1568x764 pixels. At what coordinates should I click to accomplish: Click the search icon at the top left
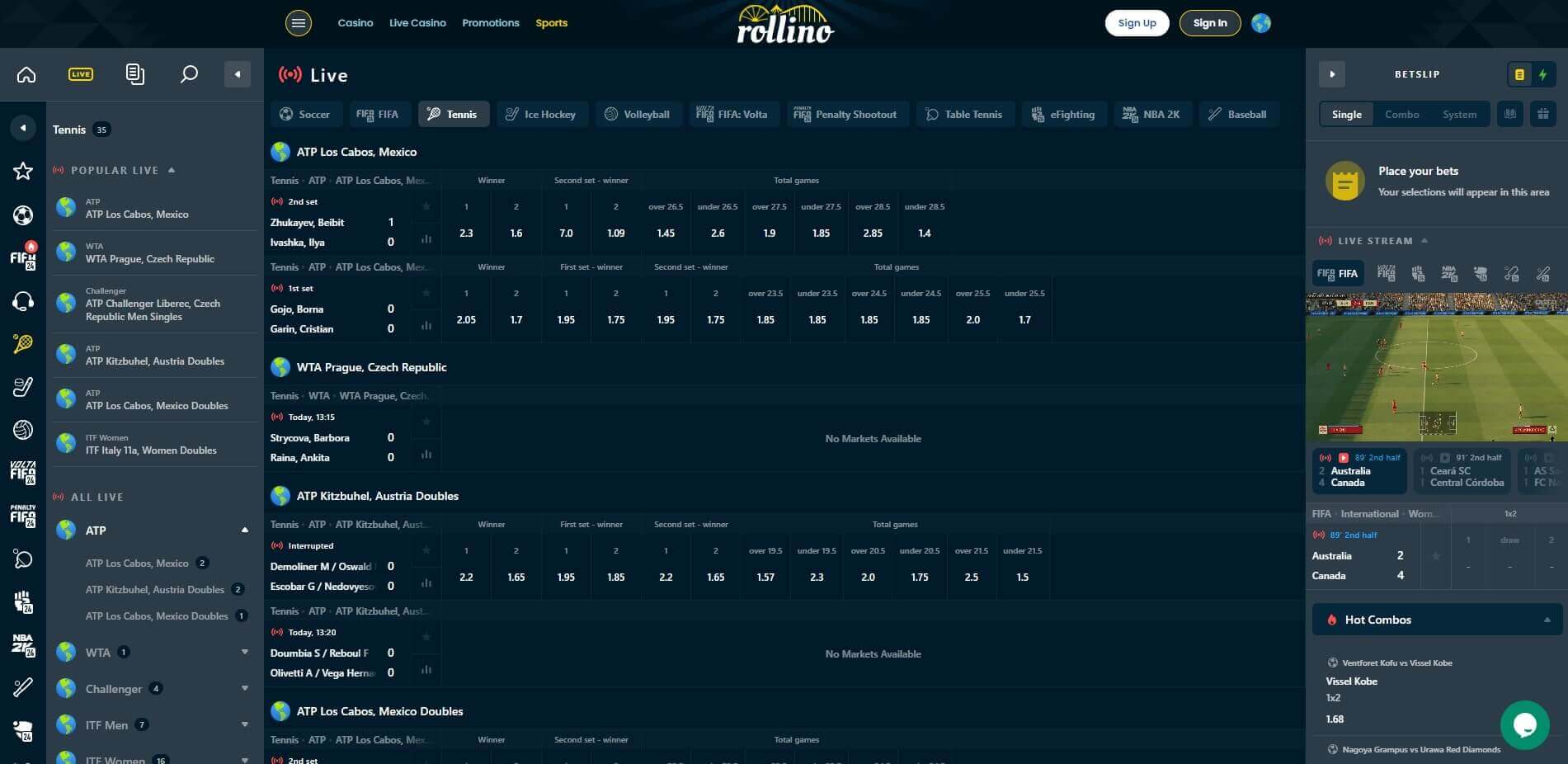[x=188, y=74]
